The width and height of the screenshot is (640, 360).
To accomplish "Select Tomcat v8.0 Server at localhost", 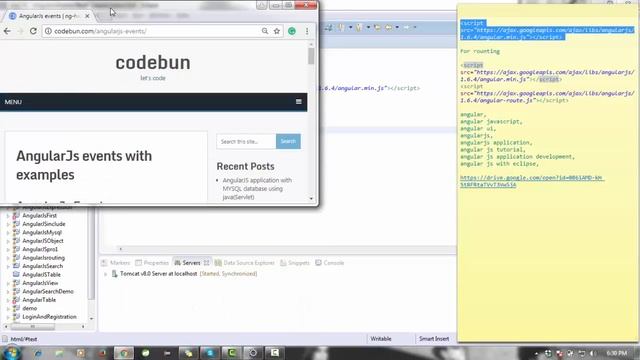I will click(158, 274).
